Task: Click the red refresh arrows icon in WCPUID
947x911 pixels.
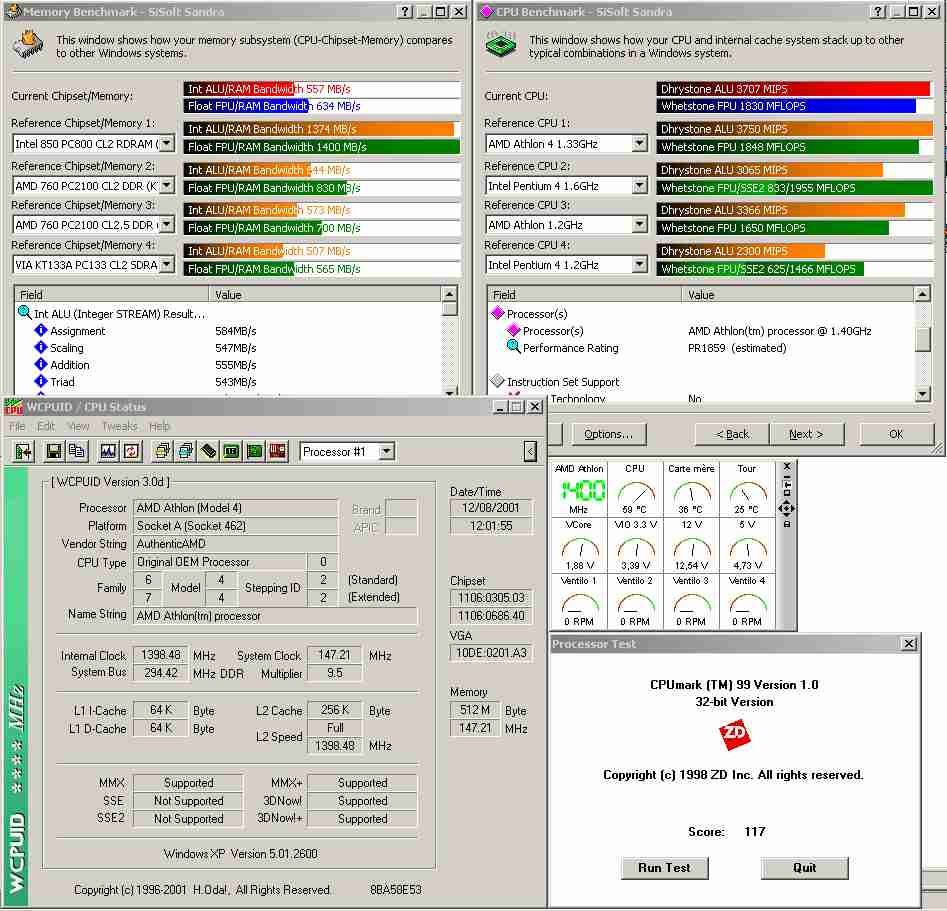Action: pos(132,451)
